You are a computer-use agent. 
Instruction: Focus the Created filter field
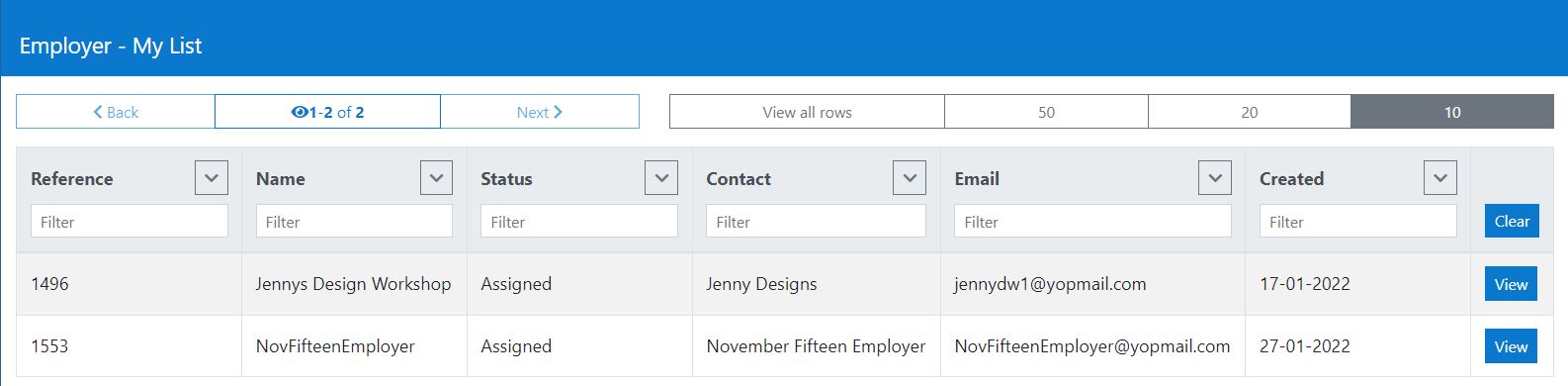point(1357,221)
